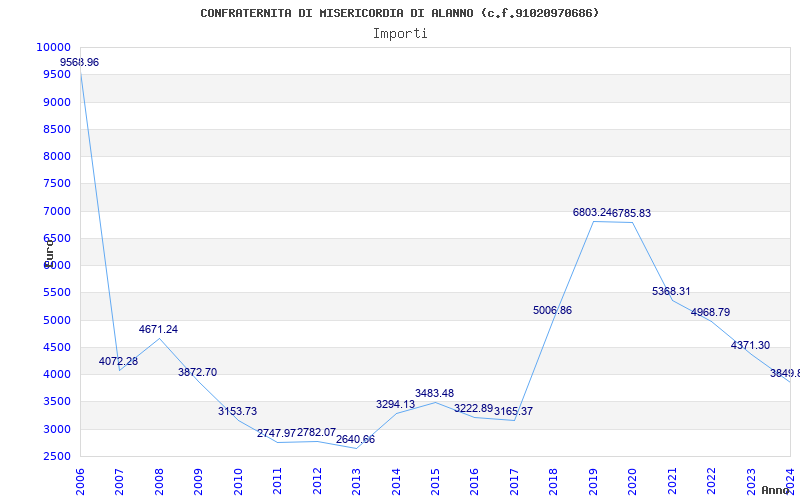Screen dimensions: 800x500
Task: Click the 'Importi' subtitle
Action: point(400,34)
